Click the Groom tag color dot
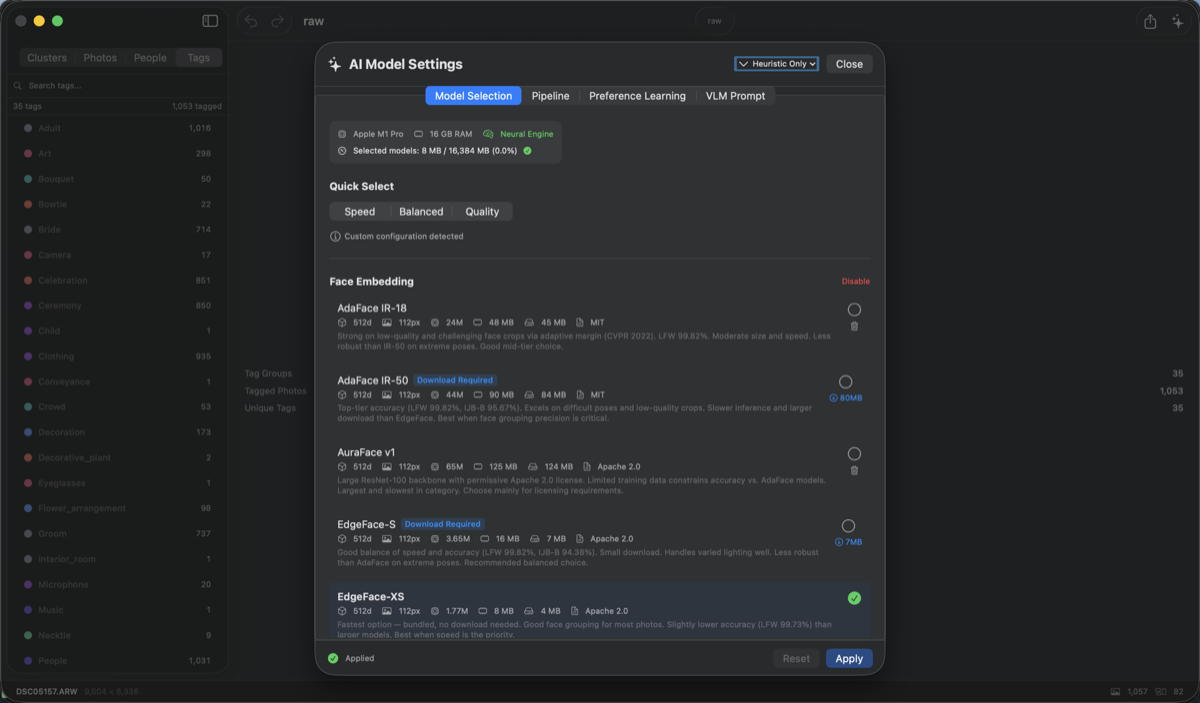This screenshot has height=703, width=1200. [x=28, y=534]
